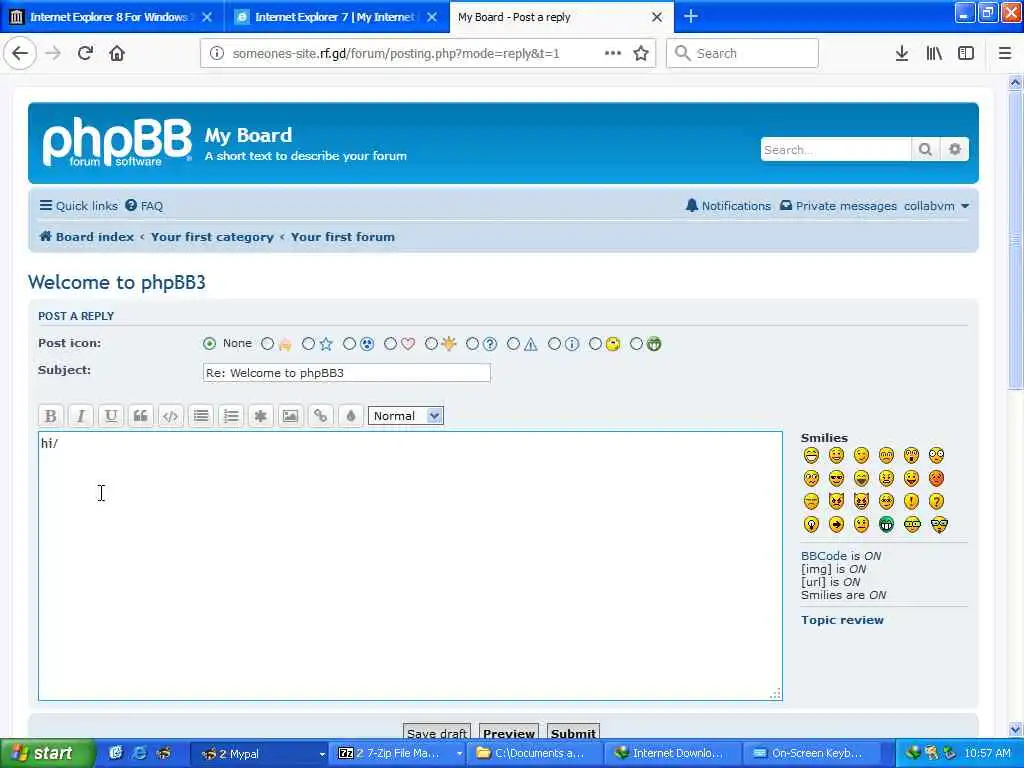Open the Normal font size dropdown

coord(406,416)
